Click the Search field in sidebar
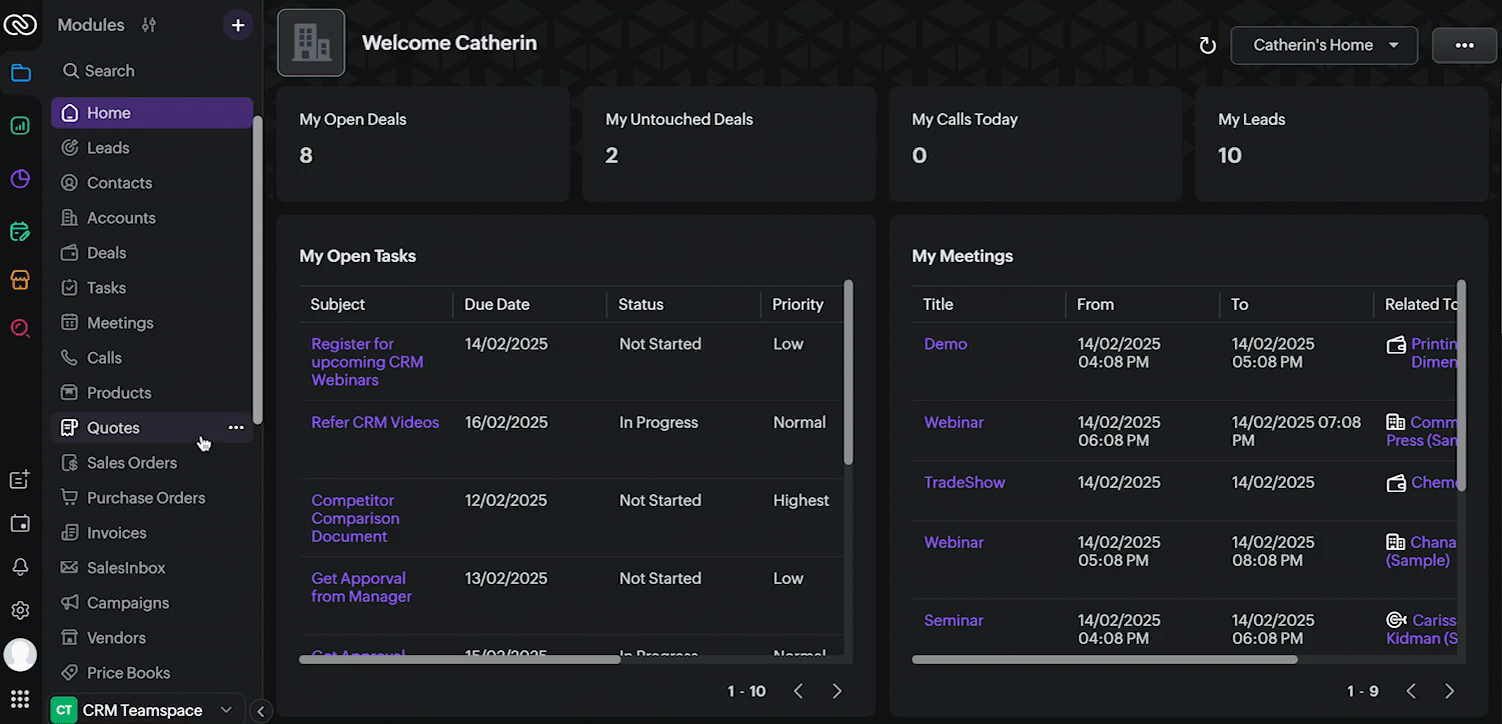The width and height of the screenshot is (1502, 724). tap(109, 71)
